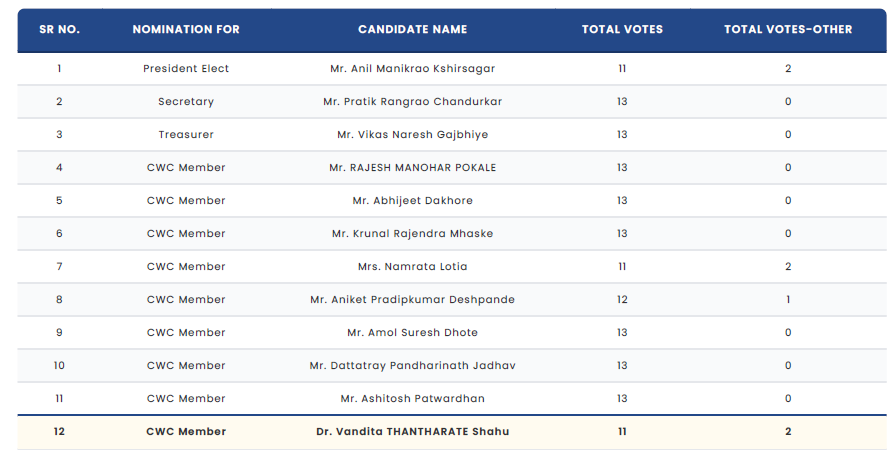895x458 pixels.
Task: Click on Mr. Krunal Rajendra Mhaske
Action: tap(412, 234)
